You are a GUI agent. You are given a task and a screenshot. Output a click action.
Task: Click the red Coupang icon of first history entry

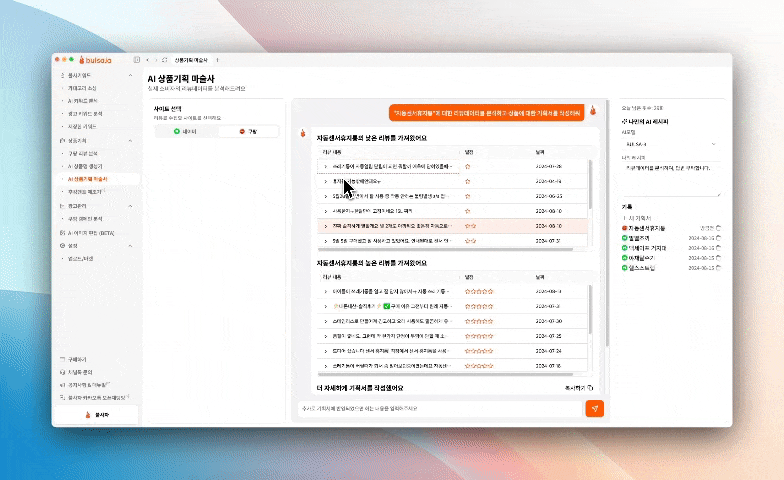tap(624, 228)
